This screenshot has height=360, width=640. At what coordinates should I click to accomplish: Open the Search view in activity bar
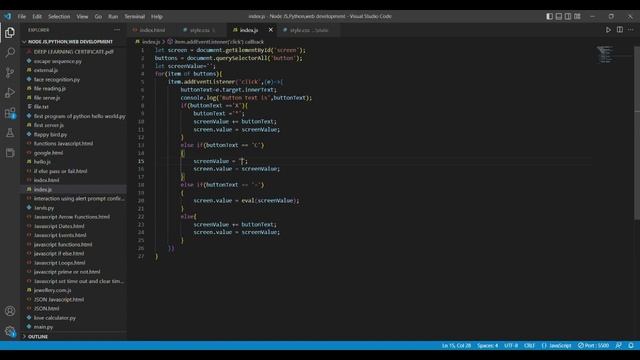[x=10, y=52]
